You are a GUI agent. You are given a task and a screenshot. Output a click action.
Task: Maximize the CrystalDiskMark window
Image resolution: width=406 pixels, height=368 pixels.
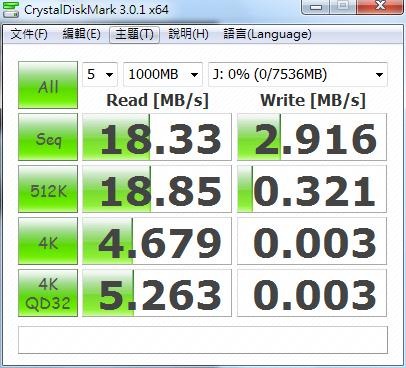(343, 7)
